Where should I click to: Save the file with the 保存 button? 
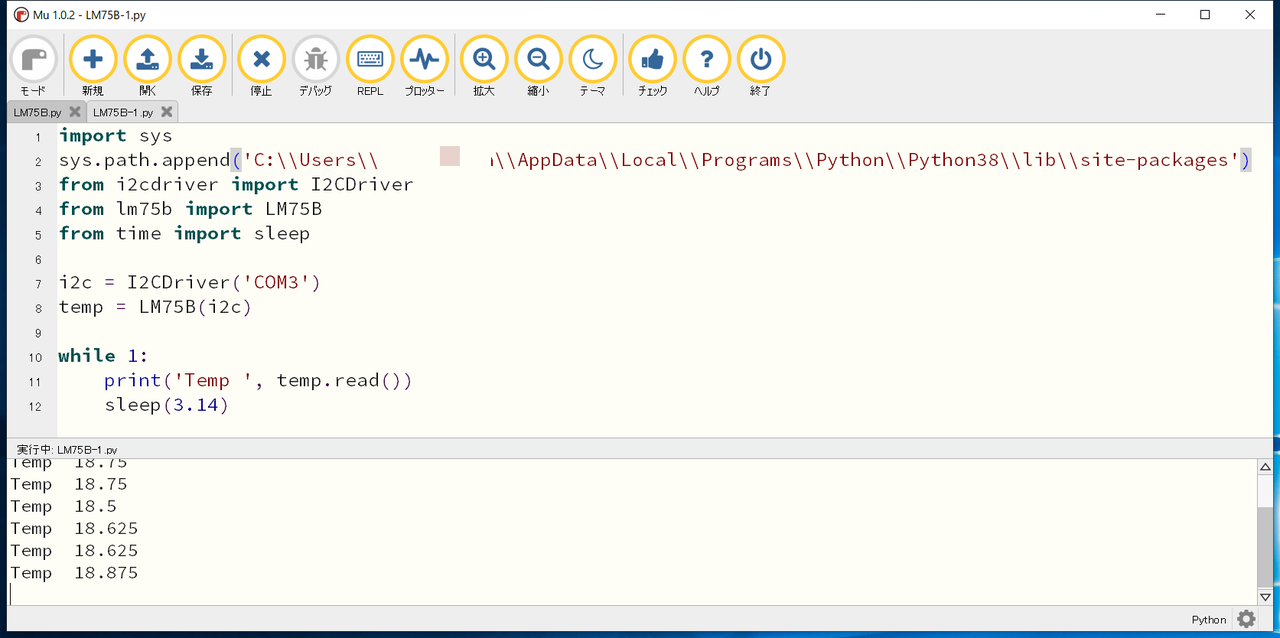point(201,66)
